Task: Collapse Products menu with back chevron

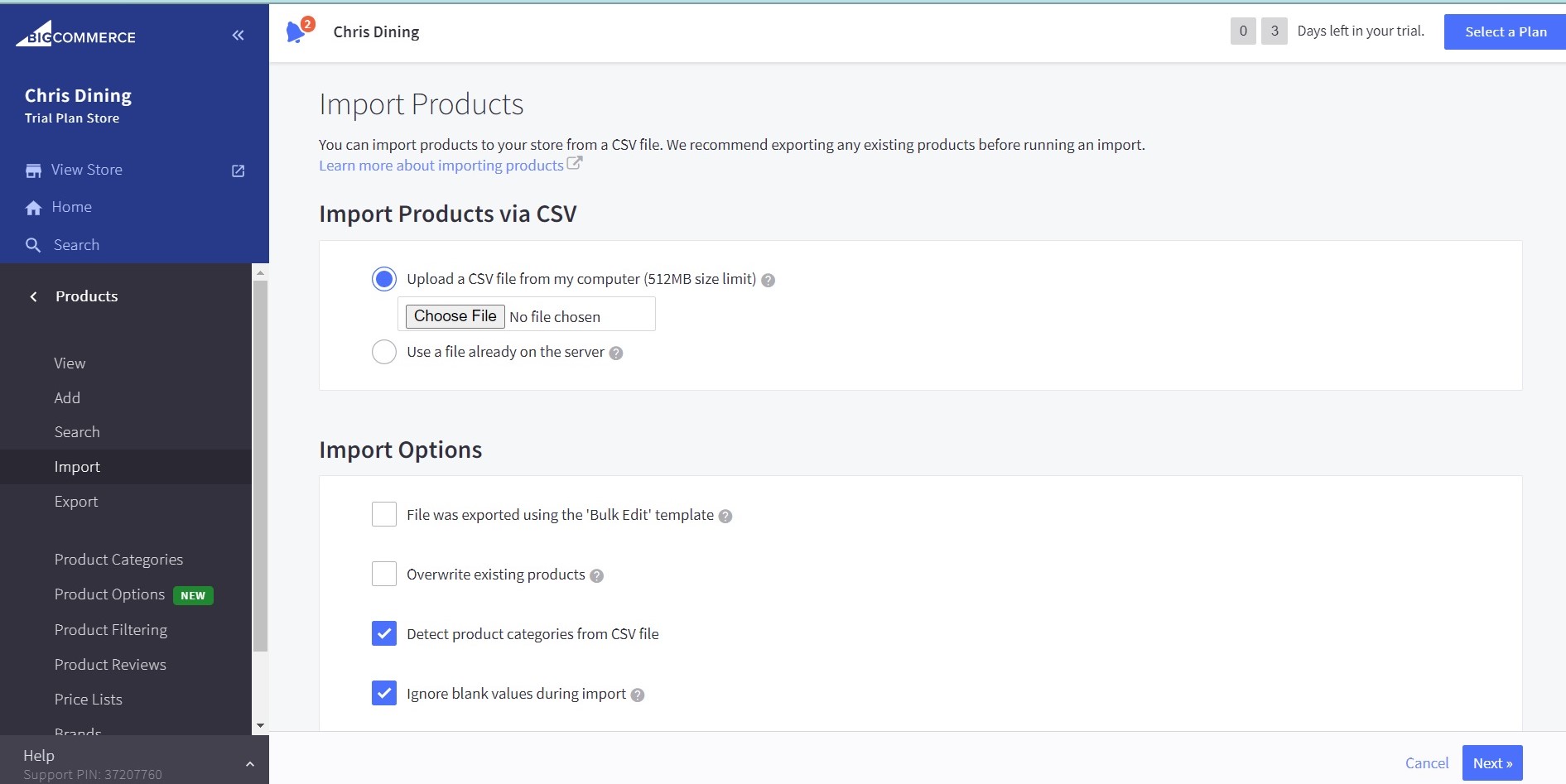Action: (33, 296)
